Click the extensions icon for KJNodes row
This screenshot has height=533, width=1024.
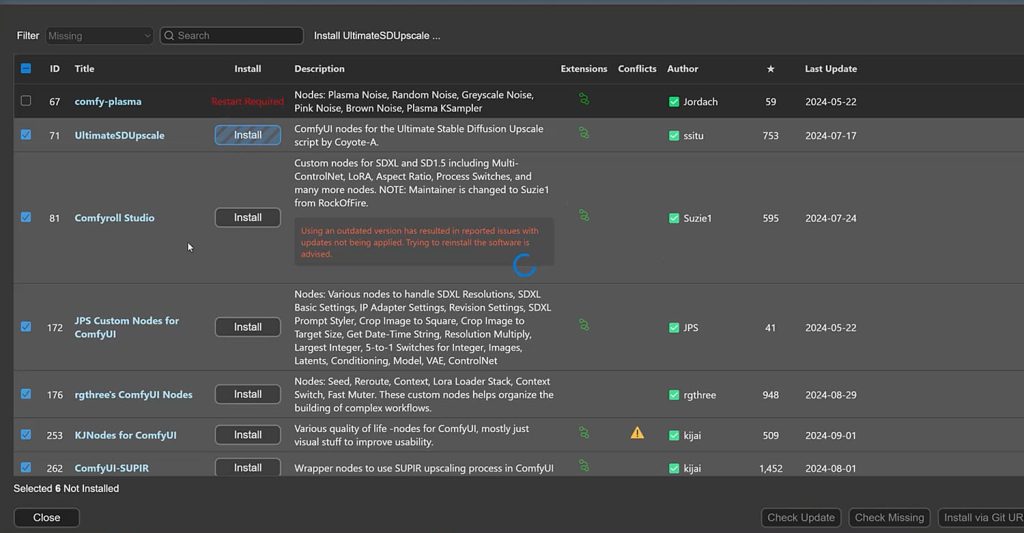coord(584,433)
